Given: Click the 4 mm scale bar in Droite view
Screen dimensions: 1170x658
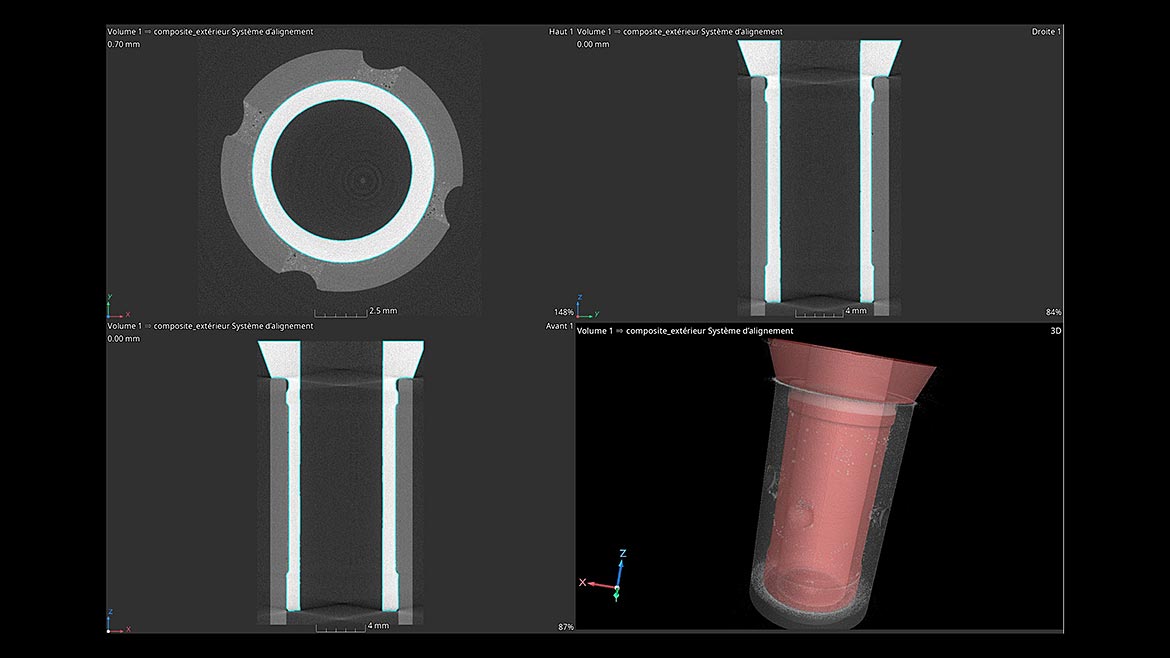Looking at the screenshot, I should (x=830, y=312).
